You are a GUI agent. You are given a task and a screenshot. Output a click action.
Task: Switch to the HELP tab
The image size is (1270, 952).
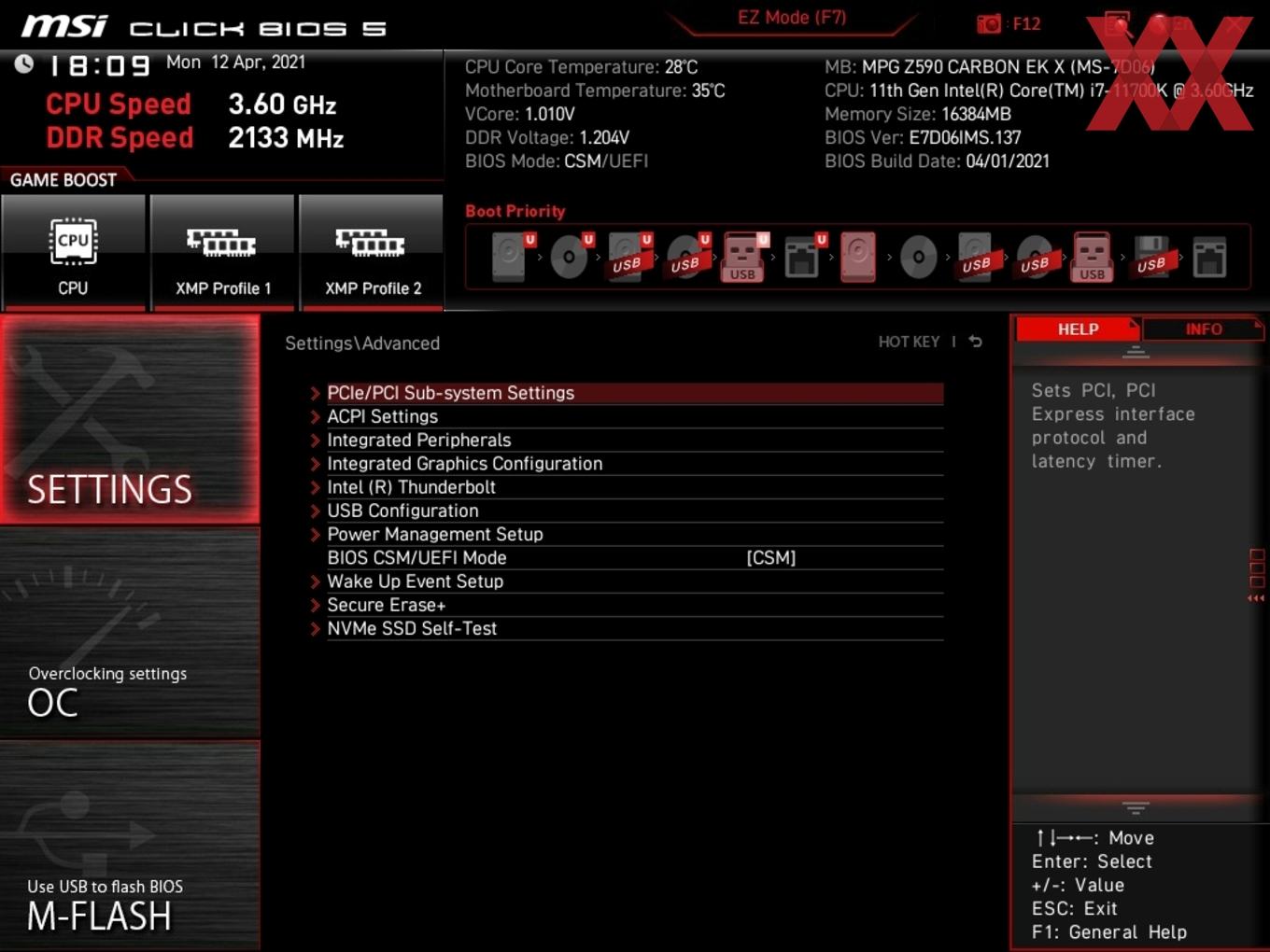pos(1078,329)
